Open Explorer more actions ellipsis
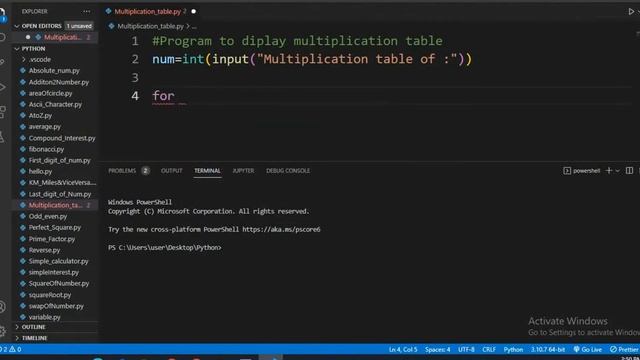 [x=86, y=11]
